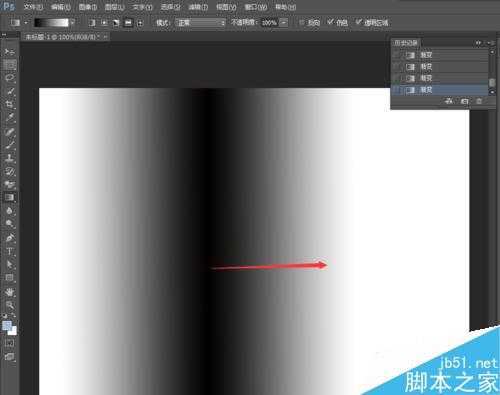Viewport: 500px width, 395px height.
Task: Open the 滤镜 (Filter) menu
Action: [x=198, y=7]
